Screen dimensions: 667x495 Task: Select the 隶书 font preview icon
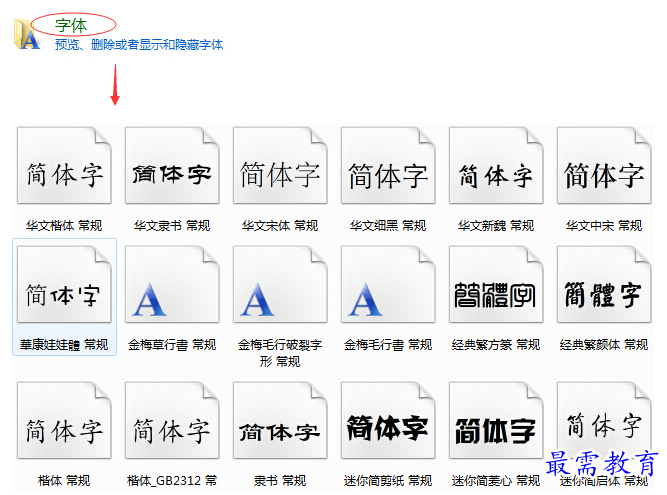click(x=280, y=421)
